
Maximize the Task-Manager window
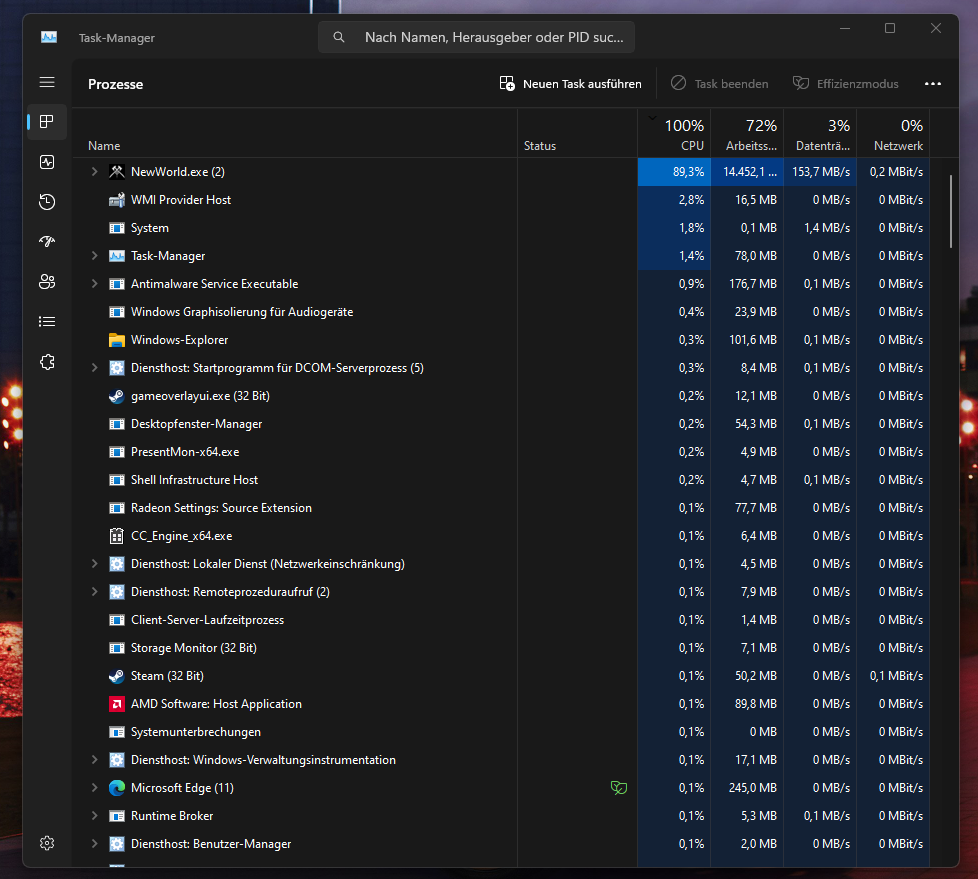coord(890,28)
